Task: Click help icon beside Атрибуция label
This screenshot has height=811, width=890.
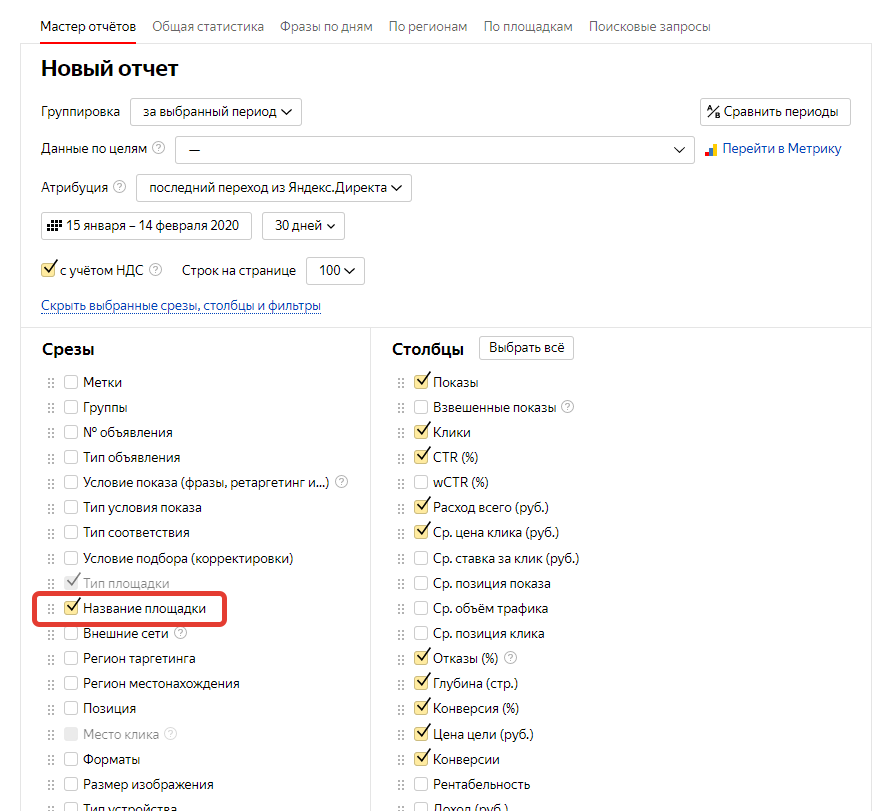Action: [x=119, y=187]
